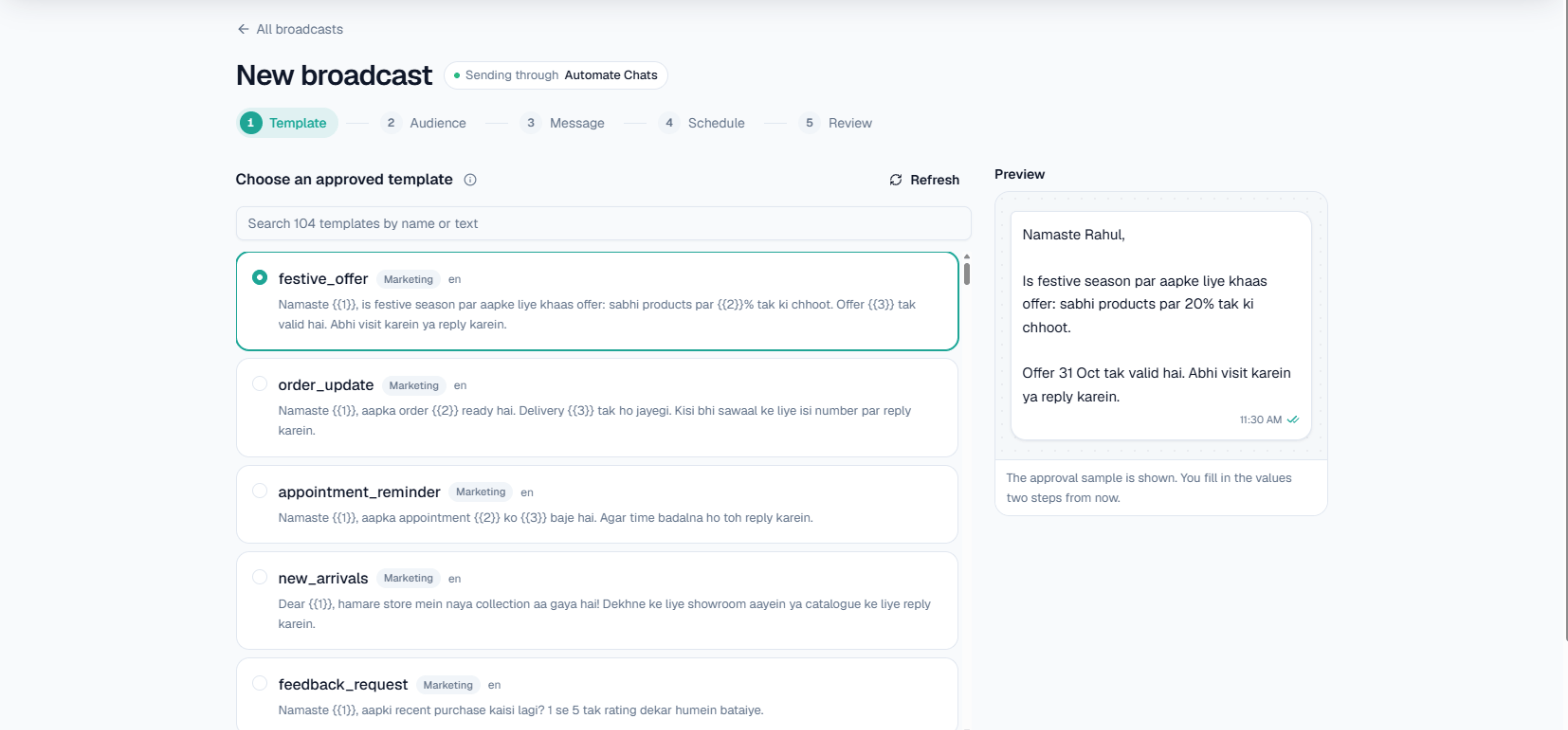Click Marketing tag on feedback_request
Screen dimensions: 1568x730
pos(448,685)
